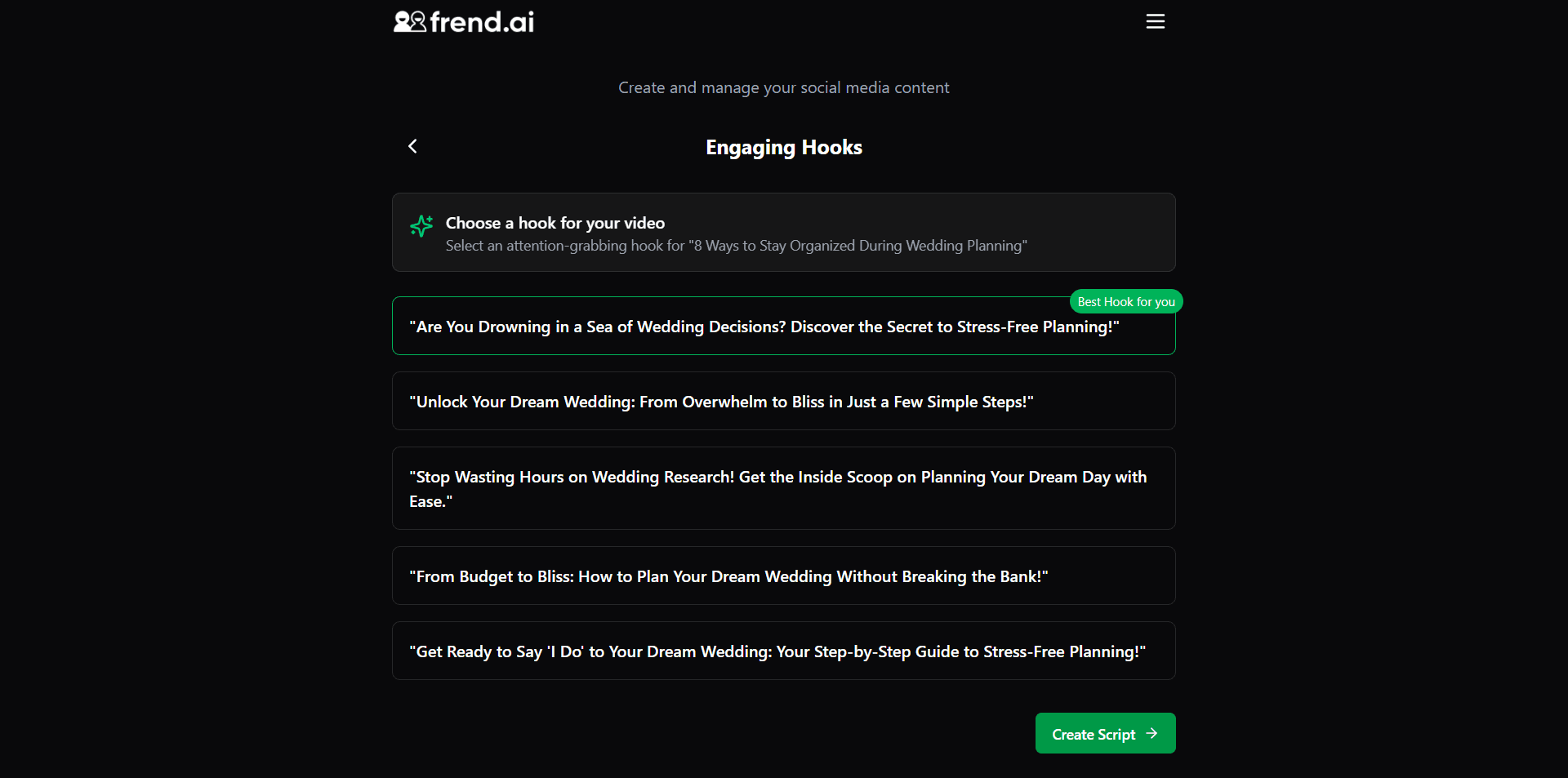The width and height of the screenshot is (1568, 778).
Task: Click the Engaging Hooks heading
Action: (783, 148)
